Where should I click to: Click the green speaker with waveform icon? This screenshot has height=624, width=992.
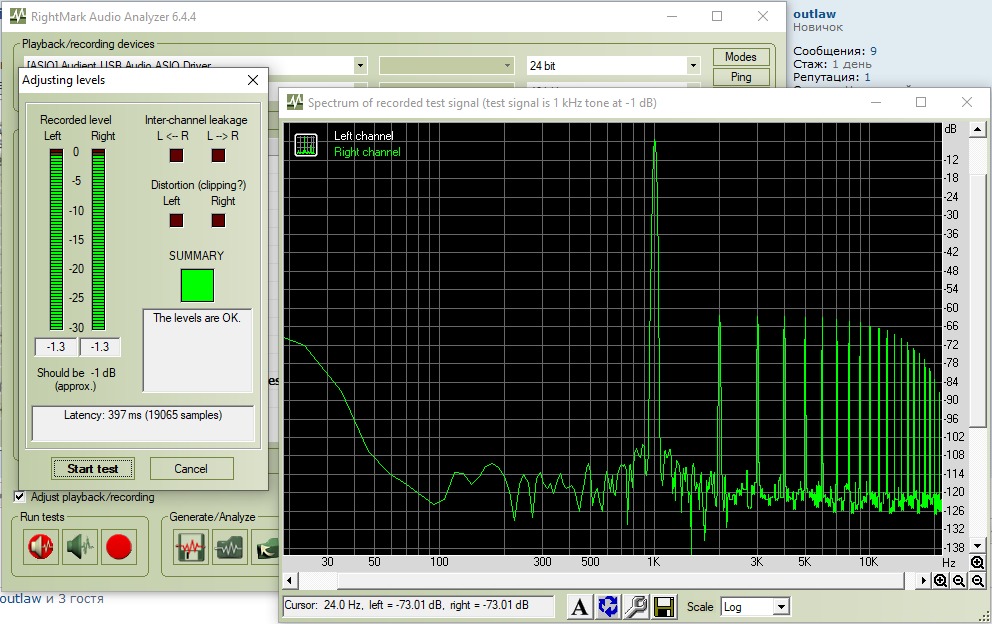pyautogui.click(x=80, y=547)
